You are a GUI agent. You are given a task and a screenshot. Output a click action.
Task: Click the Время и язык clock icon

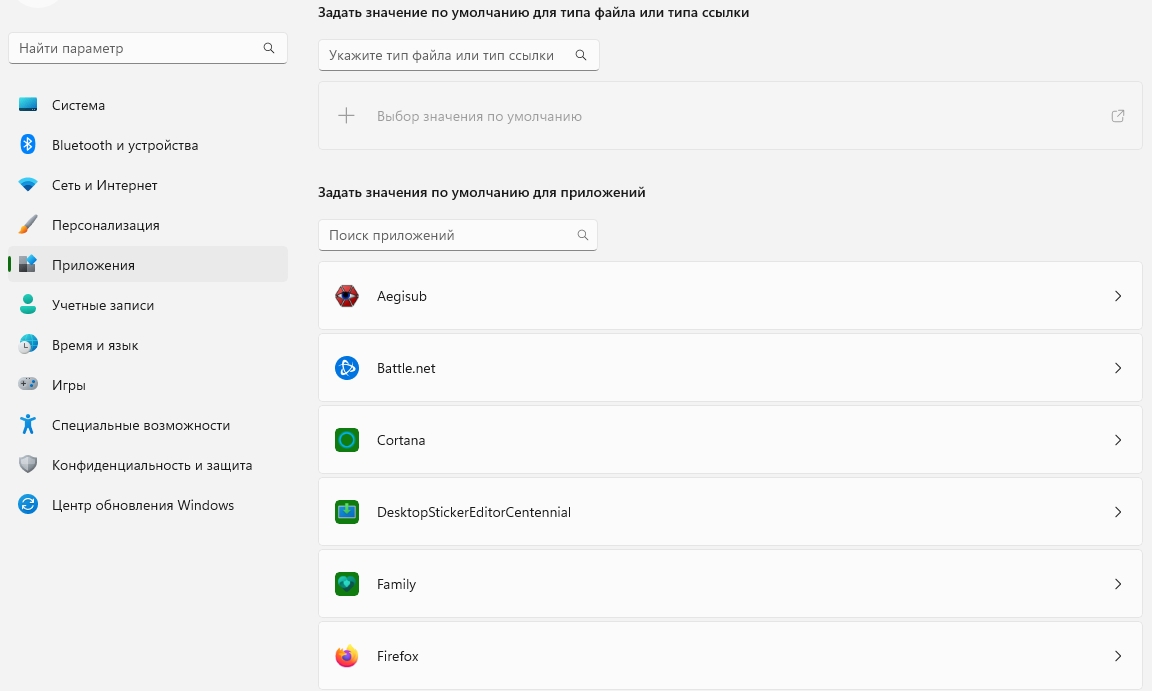(x=28, y=344)
